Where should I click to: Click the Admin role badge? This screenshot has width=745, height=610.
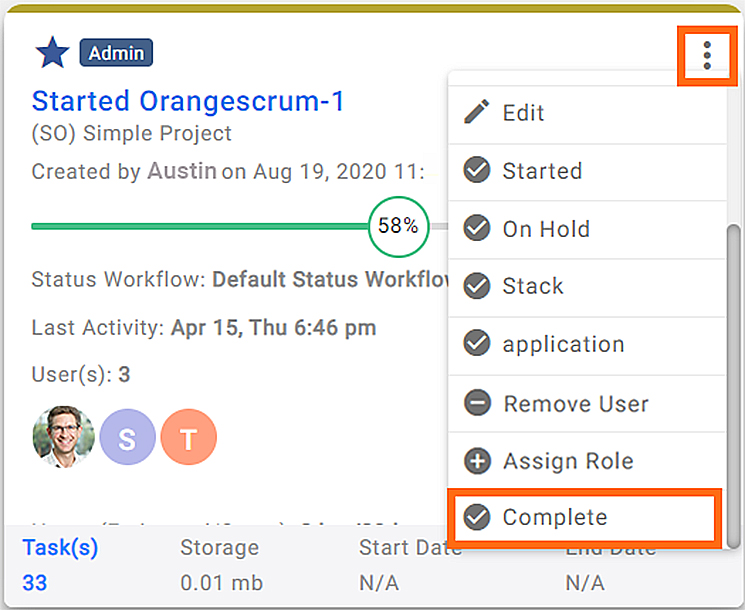tap(116, 53)
